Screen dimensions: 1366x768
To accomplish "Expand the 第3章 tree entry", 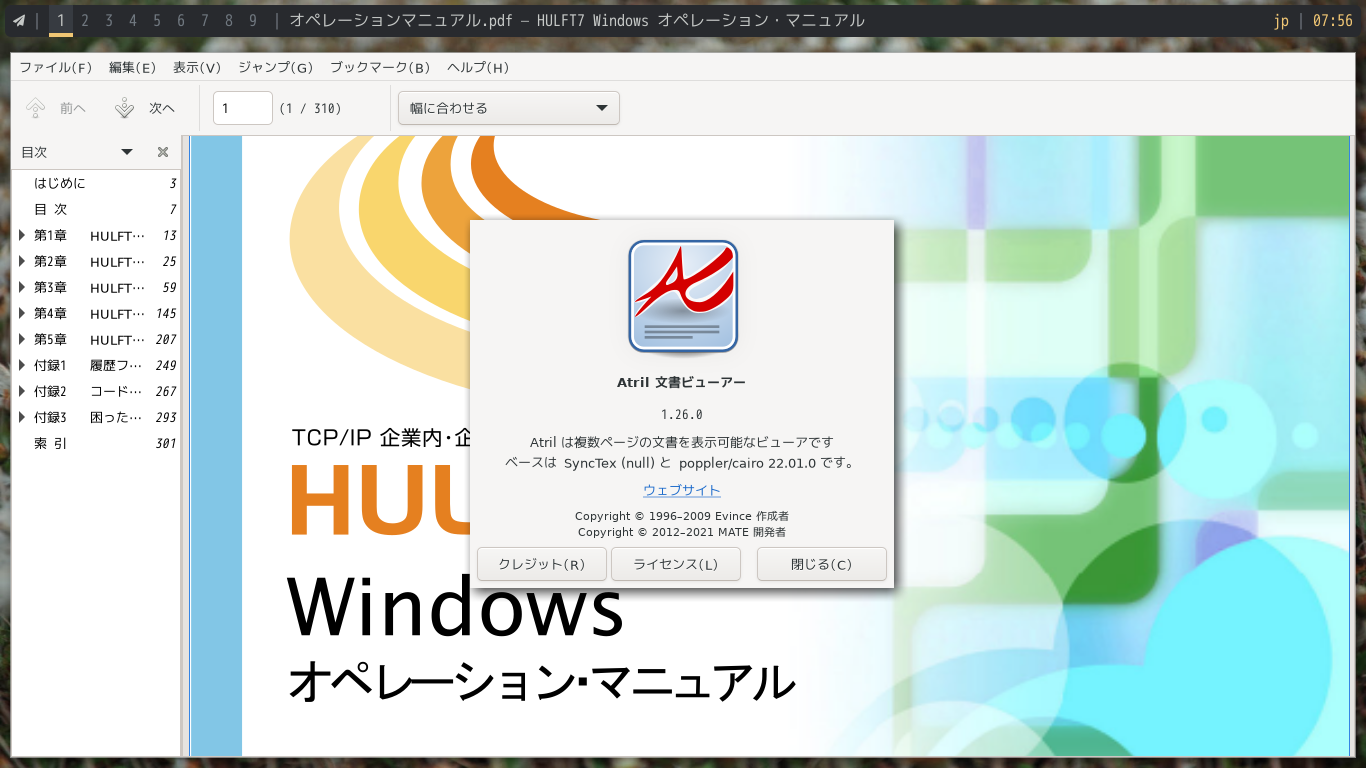I will coord(23,288).
